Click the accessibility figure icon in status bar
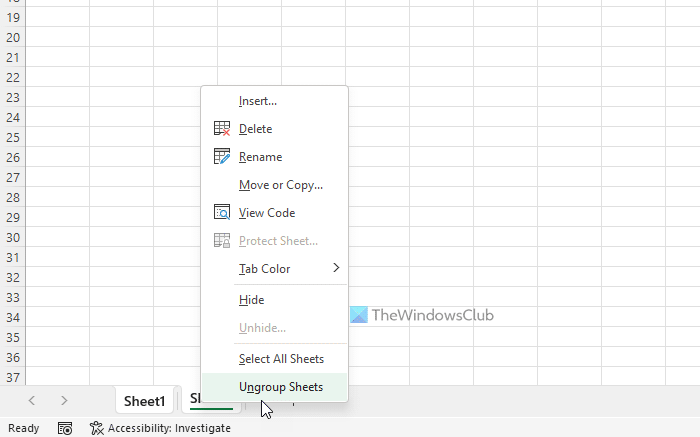 click(x=96, y=428)
